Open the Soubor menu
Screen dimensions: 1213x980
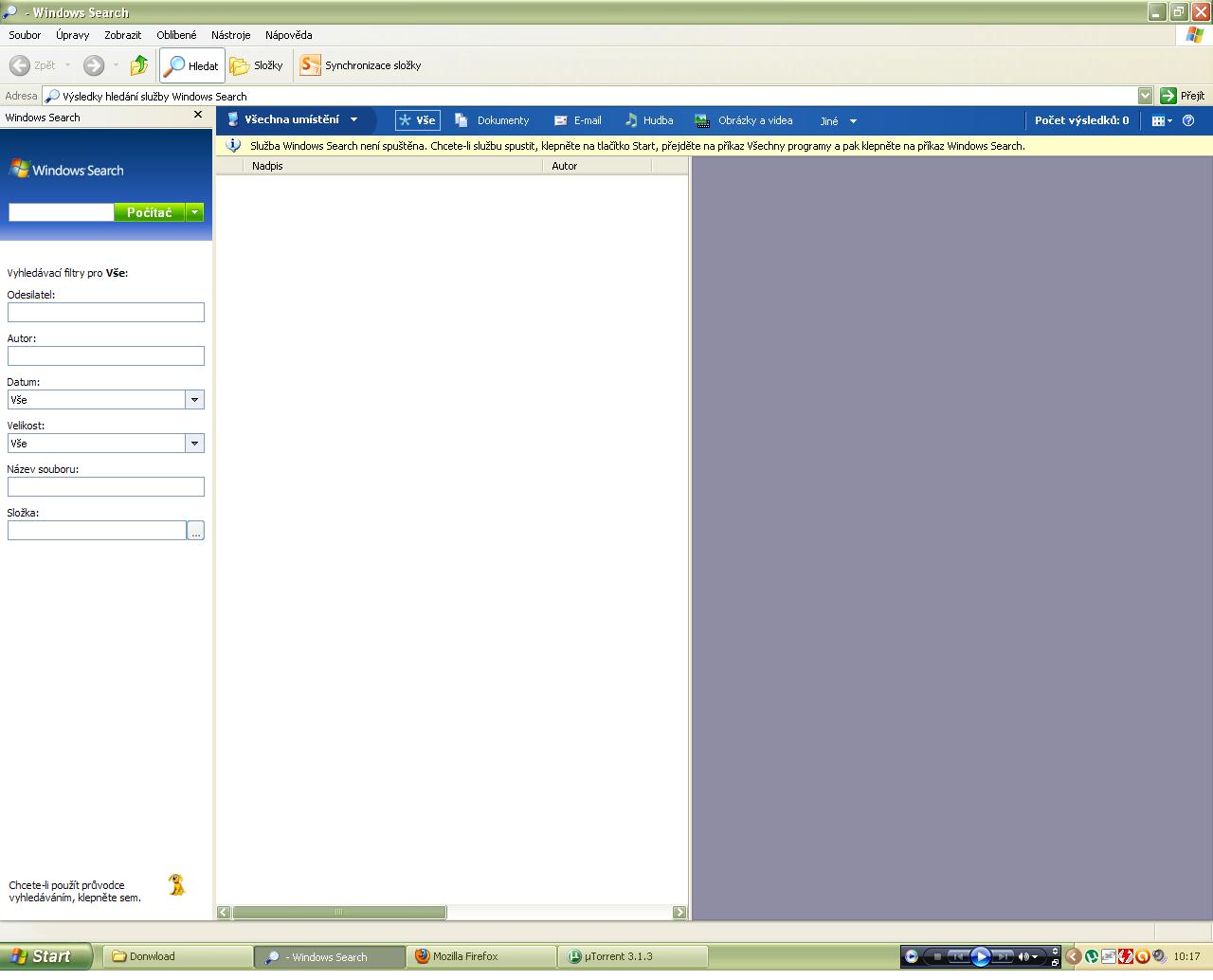[25, 35]
